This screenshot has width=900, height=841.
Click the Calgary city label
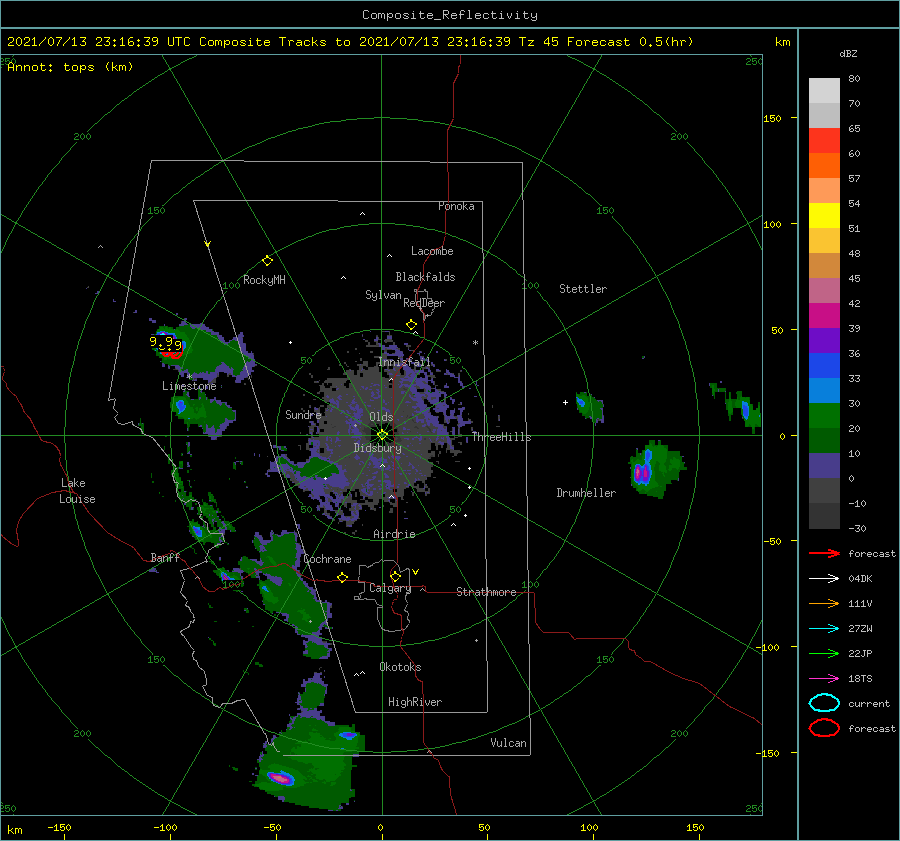tap(390, 588)
